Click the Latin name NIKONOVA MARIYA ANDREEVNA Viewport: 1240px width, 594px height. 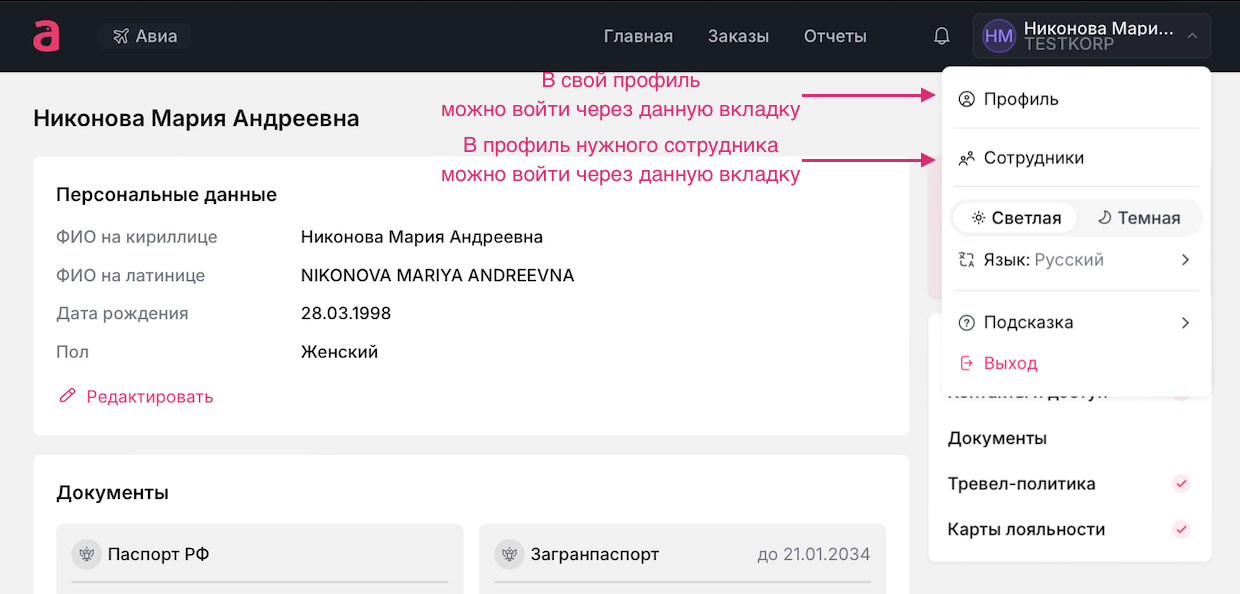click(x=438, y=275)
